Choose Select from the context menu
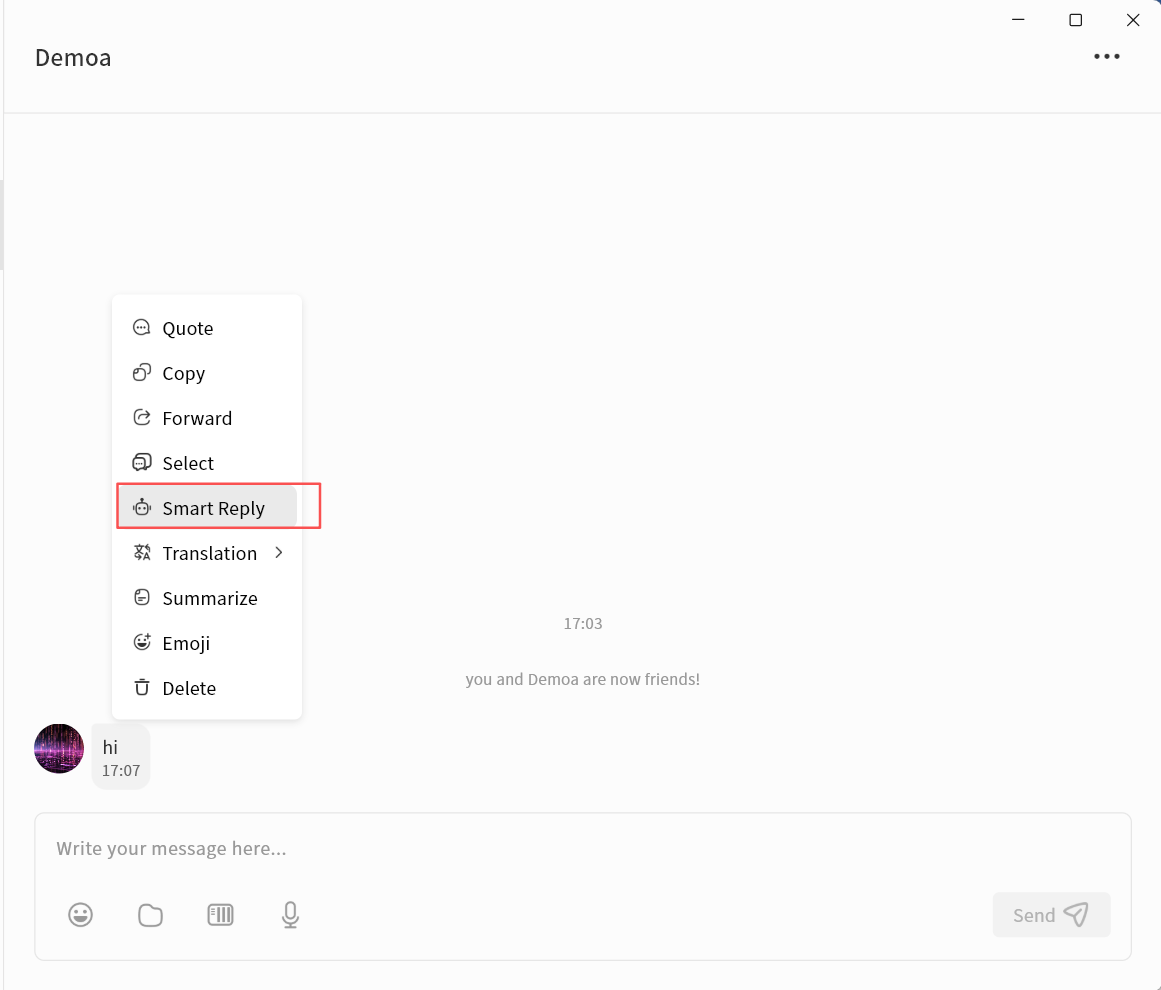Viewport: 1161px width, 990px height. (x=188, y=463)
